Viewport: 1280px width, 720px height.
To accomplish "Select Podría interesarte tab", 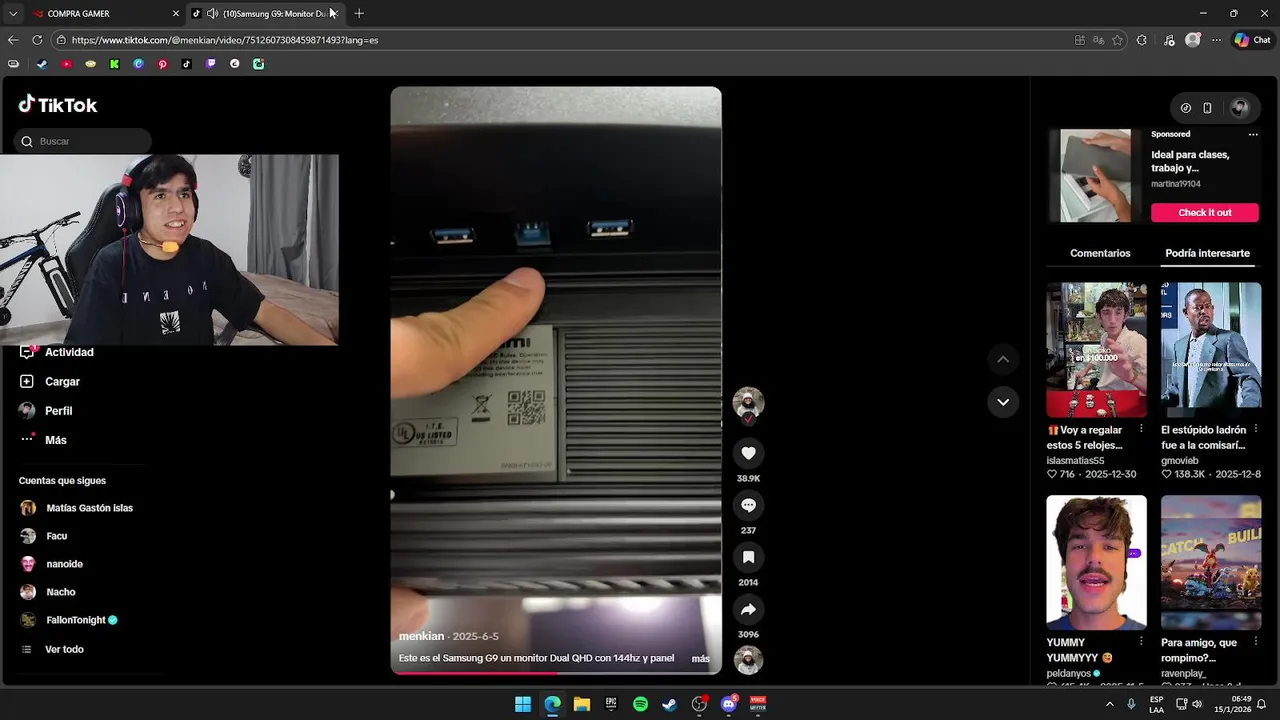I will point(1207,253).
